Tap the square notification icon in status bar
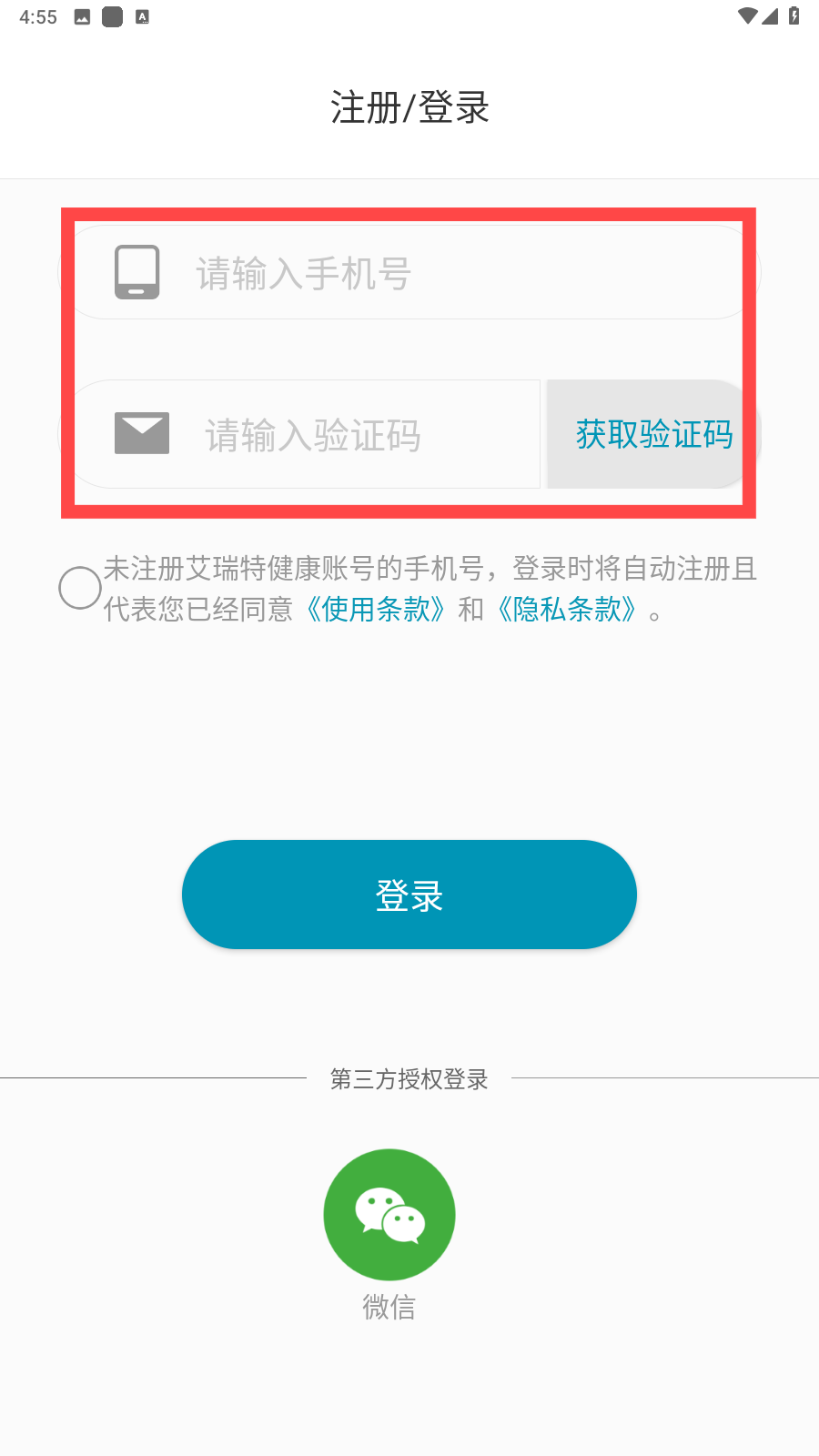 tap(112, 16)
